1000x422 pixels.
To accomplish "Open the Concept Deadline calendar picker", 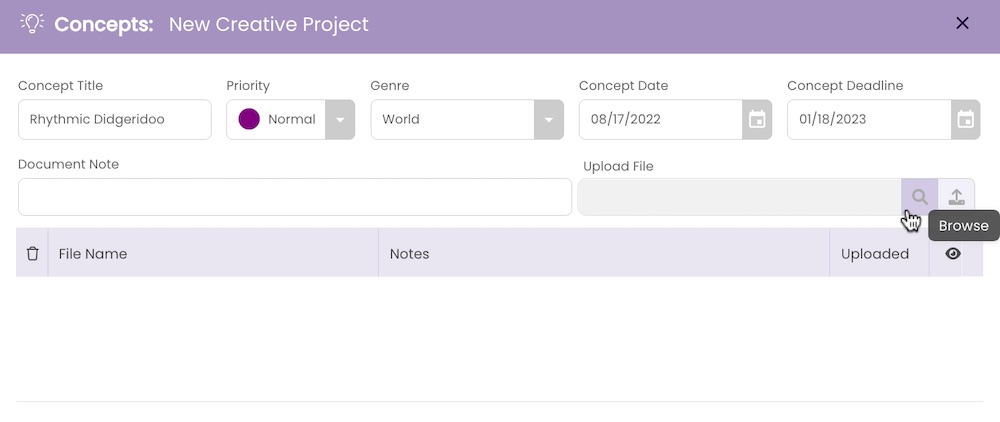I will [x=966, y=119].
